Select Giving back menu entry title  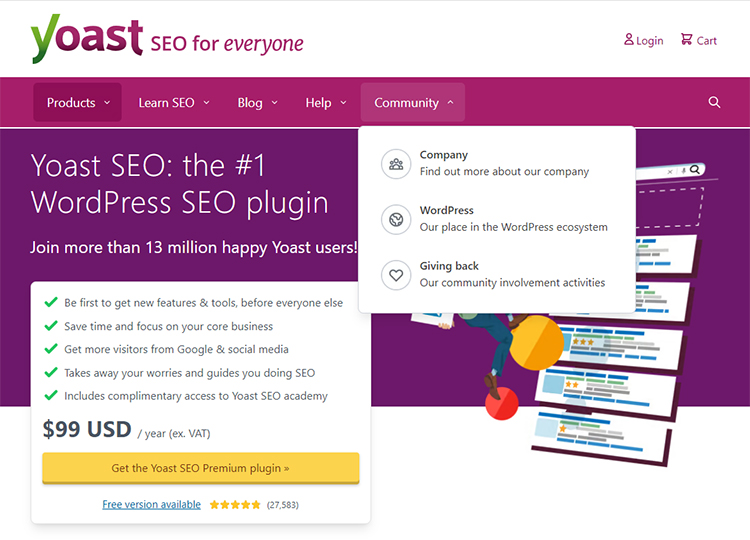coord(449,266)
